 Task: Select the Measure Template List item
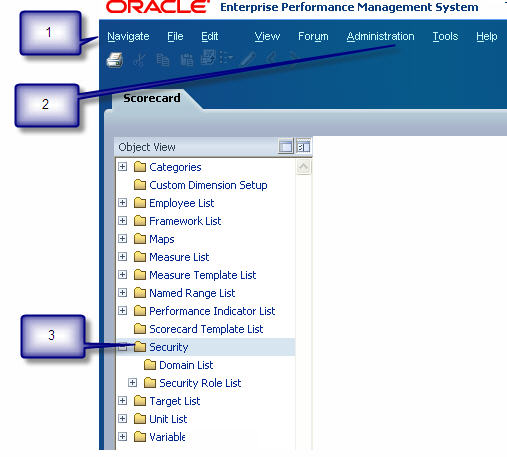point(203,275)
